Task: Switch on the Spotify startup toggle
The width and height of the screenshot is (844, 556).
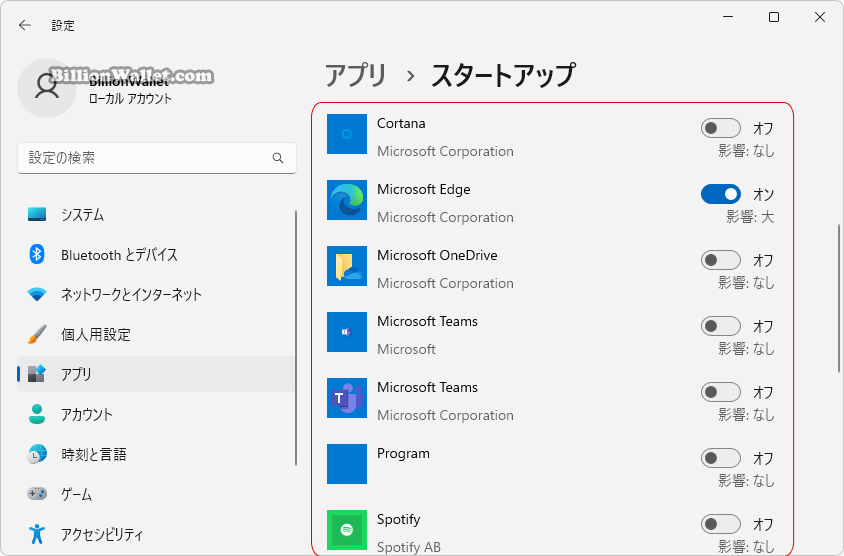Action: pos(720,524)
